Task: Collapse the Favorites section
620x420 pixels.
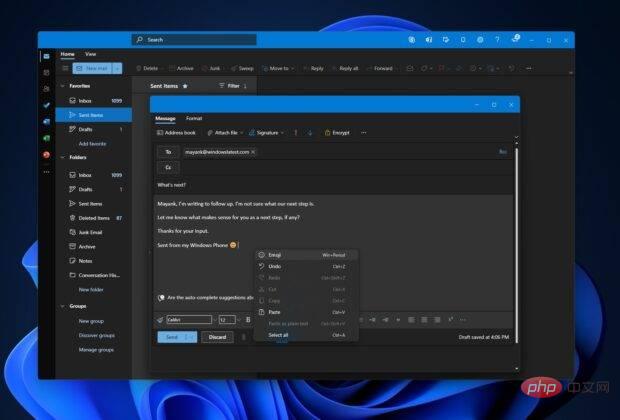Action: [65, 86]
